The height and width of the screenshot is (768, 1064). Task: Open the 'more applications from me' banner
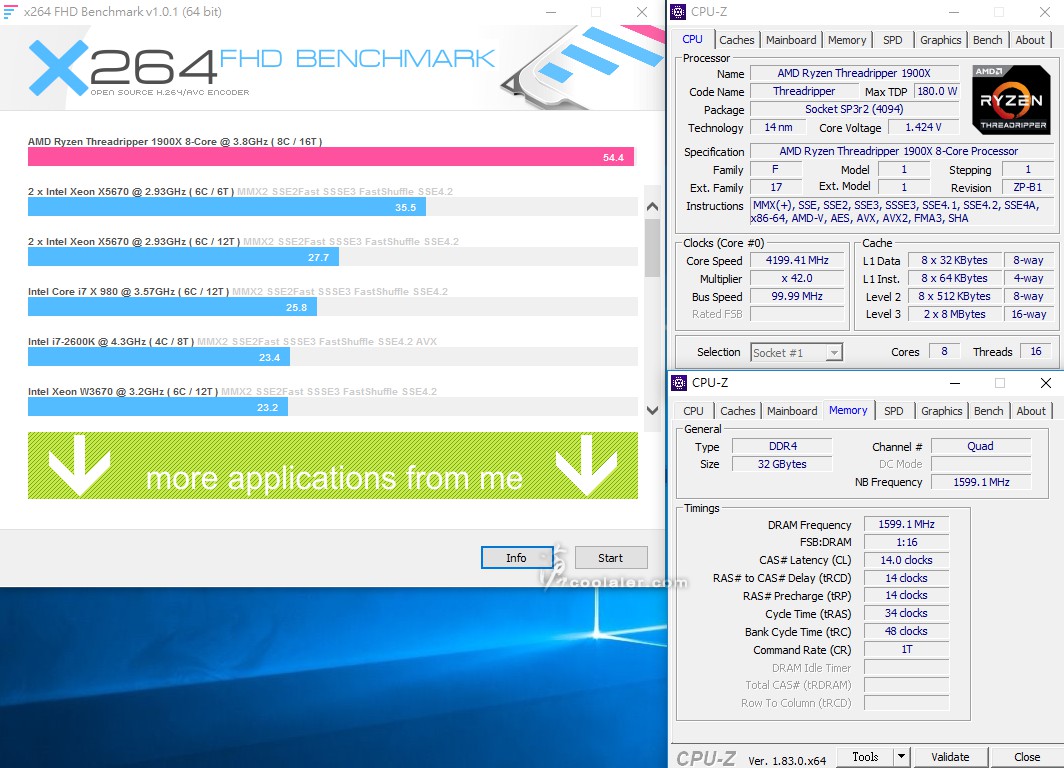pos(332,465)
